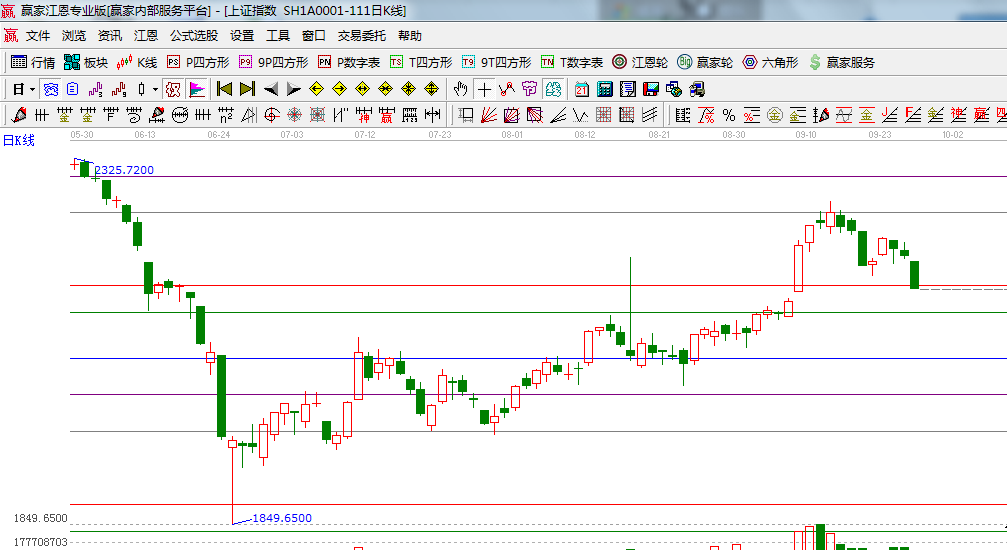Select the hand pan tool
The height and width of the screenshot is (550, 1007).
point(461,89)
